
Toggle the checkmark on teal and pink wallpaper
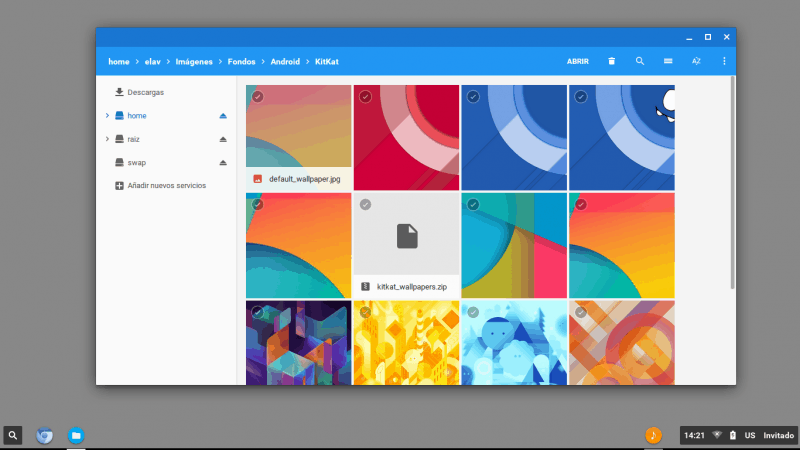tap(473, 205)
